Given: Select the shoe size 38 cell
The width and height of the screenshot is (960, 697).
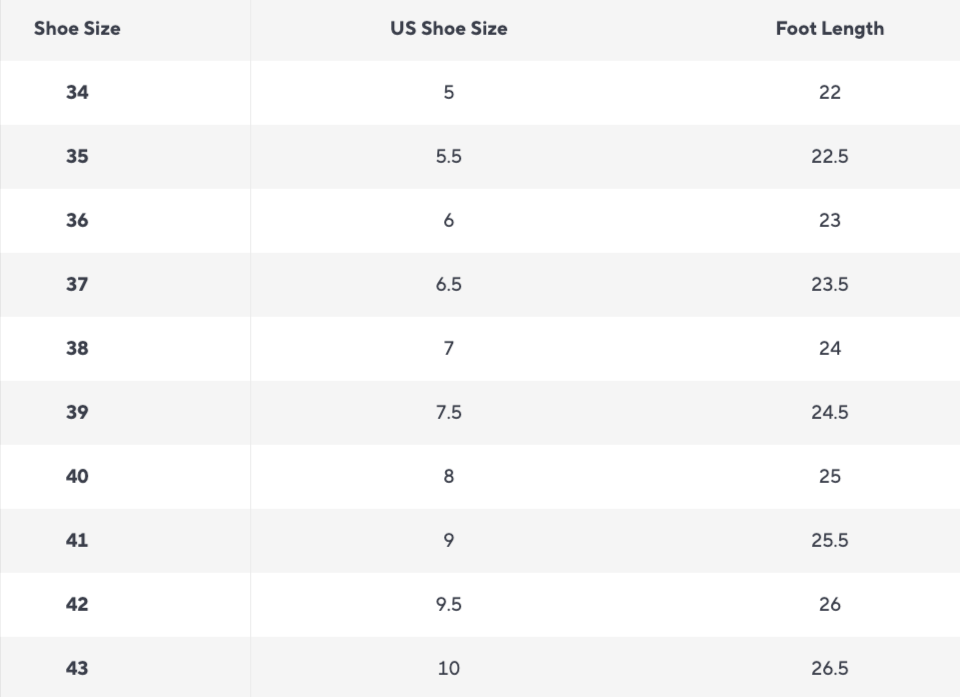Looking at the screenshot, I should 77,349.
